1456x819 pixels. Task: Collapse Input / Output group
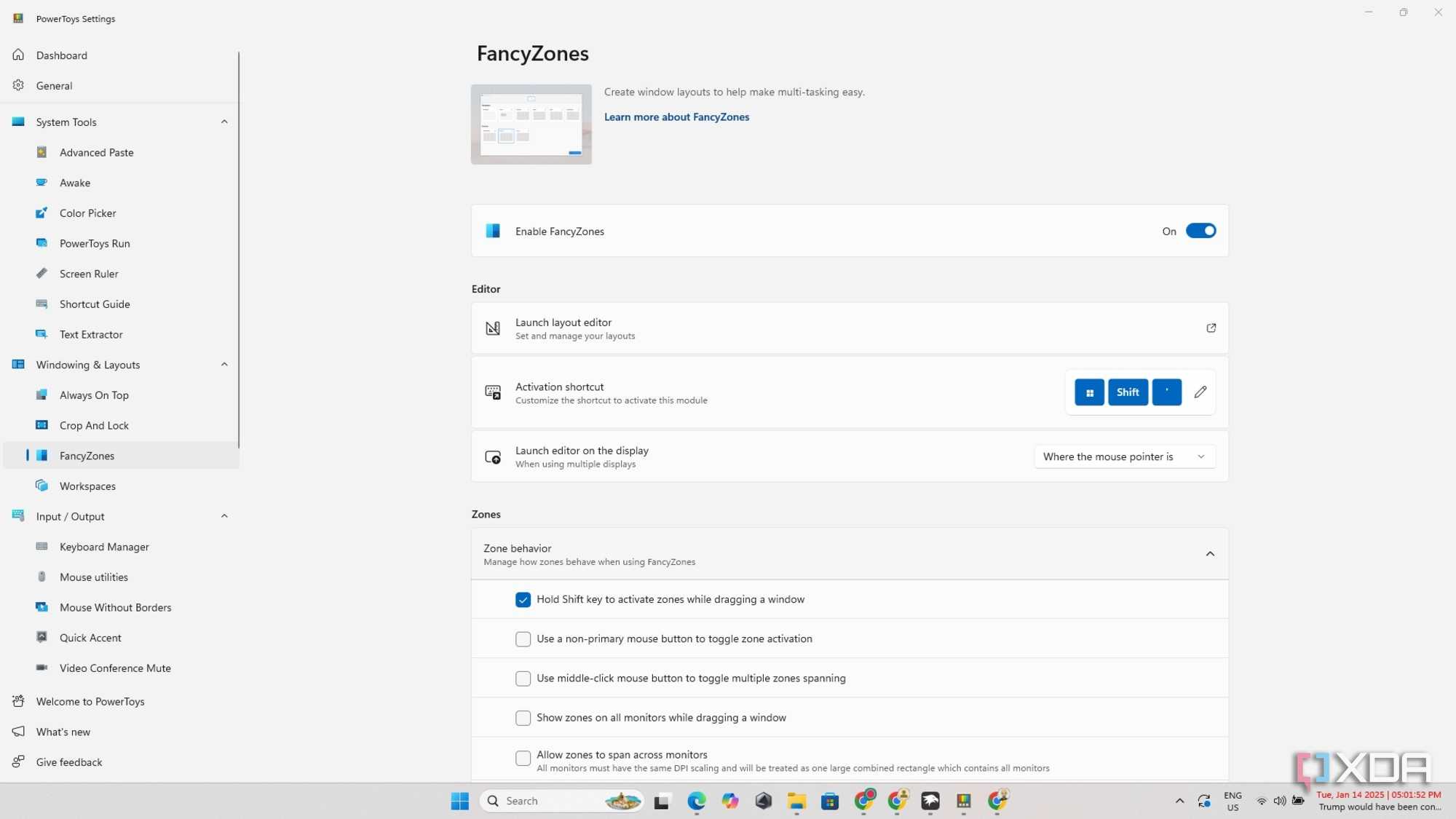point(224,516)
